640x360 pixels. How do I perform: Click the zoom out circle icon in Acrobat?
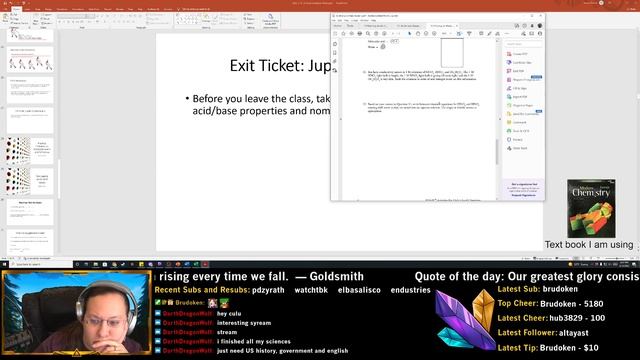426,33
